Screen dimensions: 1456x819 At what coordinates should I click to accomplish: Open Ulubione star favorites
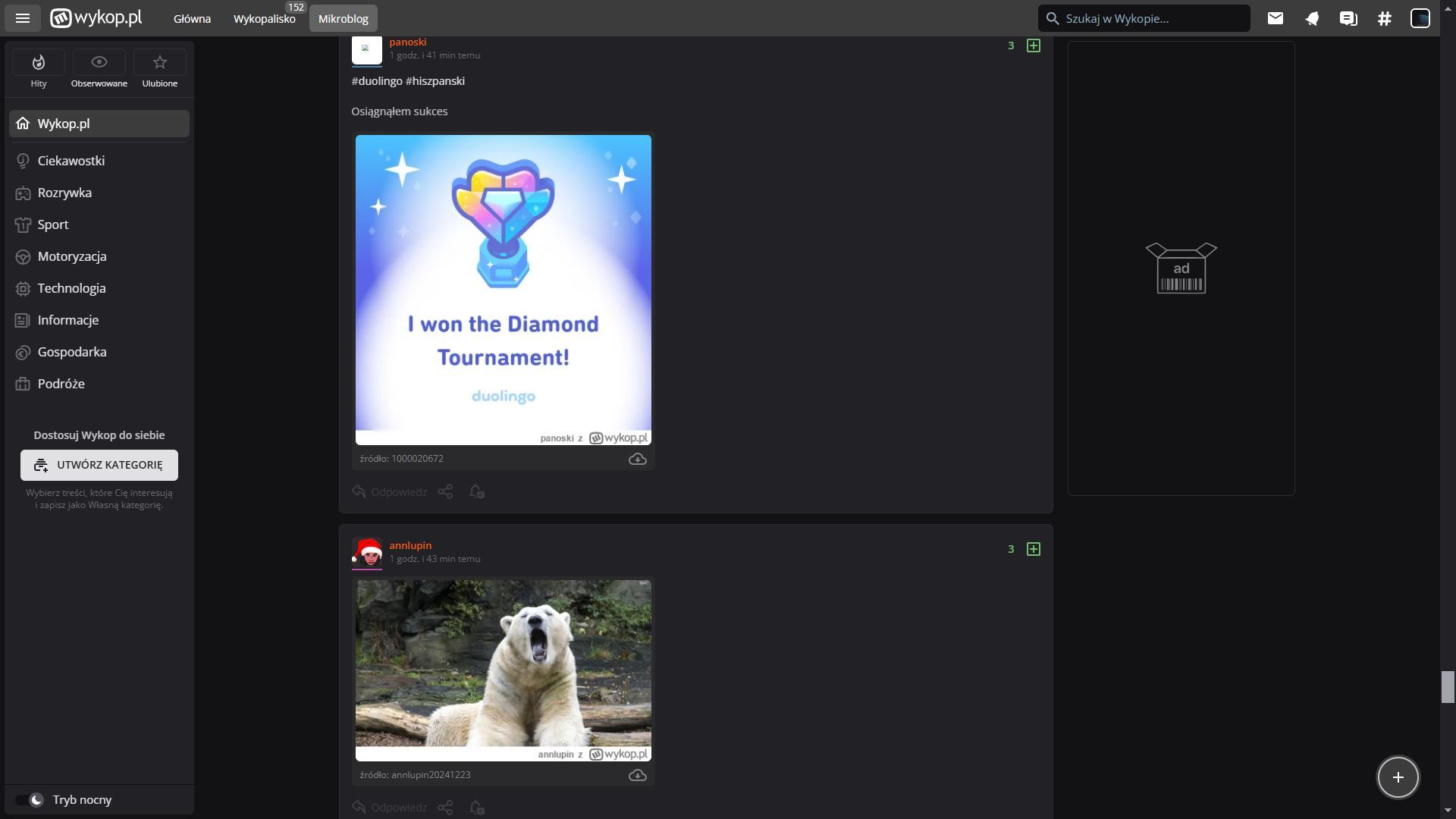click(x=159, y=62)
